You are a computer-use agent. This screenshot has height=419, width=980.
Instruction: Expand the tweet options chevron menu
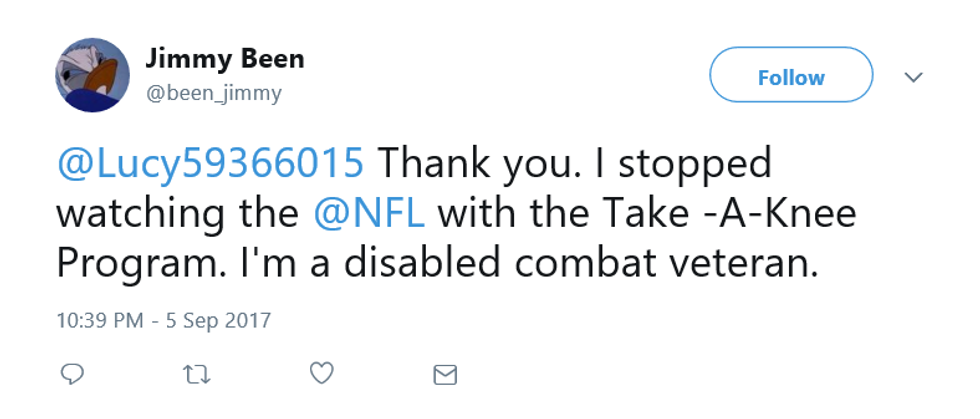[x=913, y=77]
